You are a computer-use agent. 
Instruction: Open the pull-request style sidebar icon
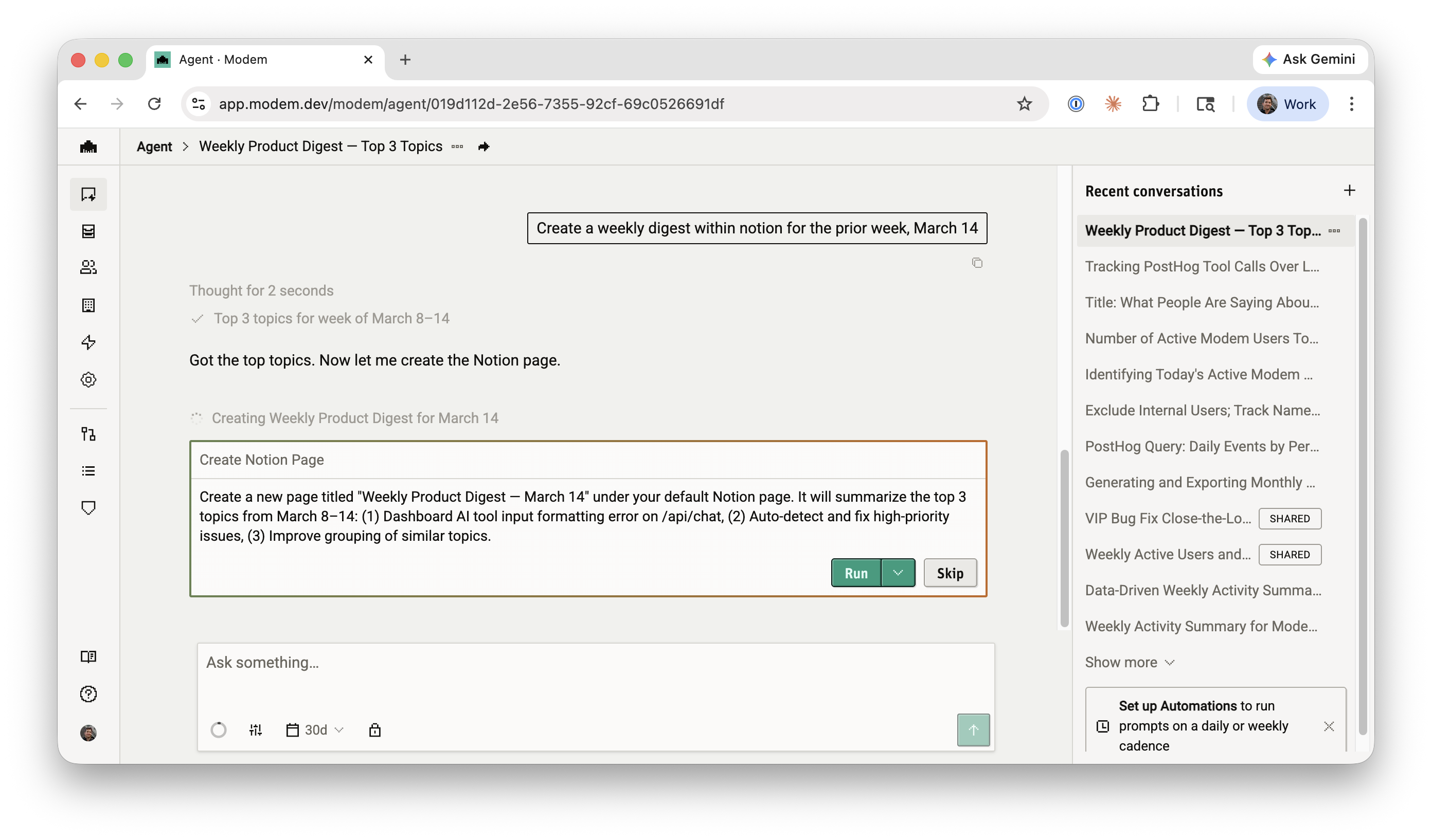(88, 434)
